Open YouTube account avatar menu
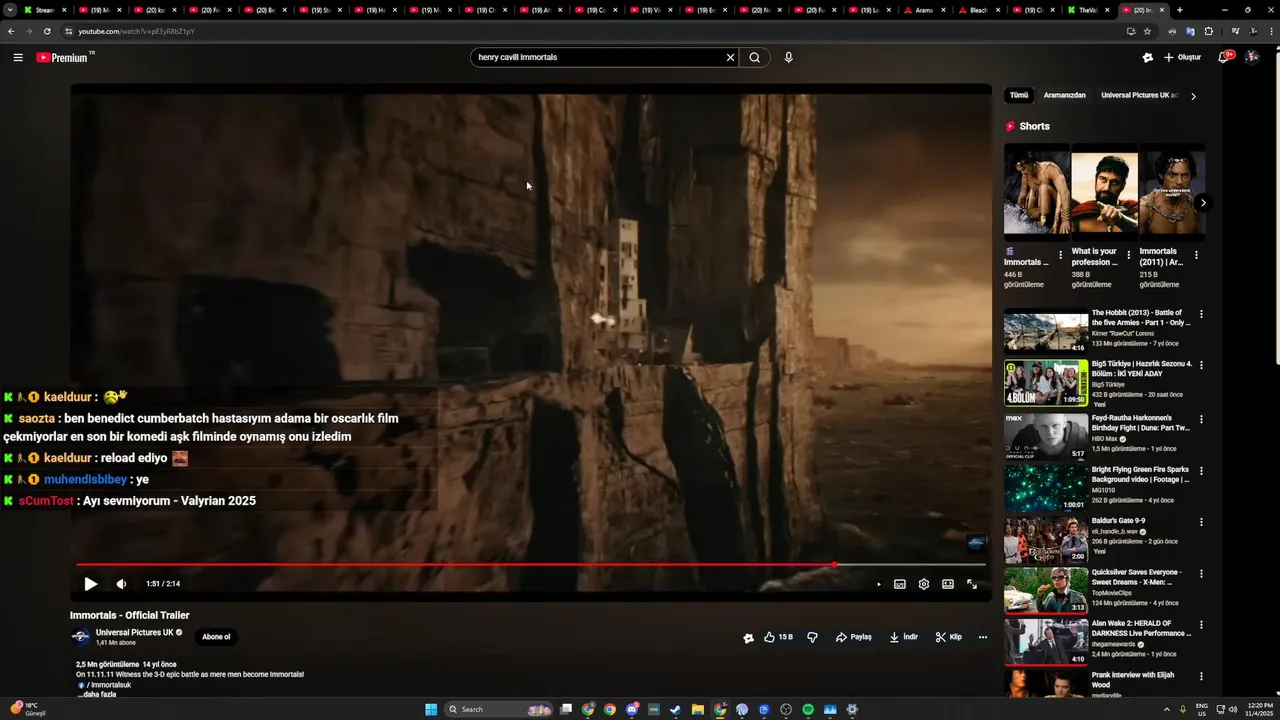This screenshot has width=1280, height=720. click(x=1252, y=57)
